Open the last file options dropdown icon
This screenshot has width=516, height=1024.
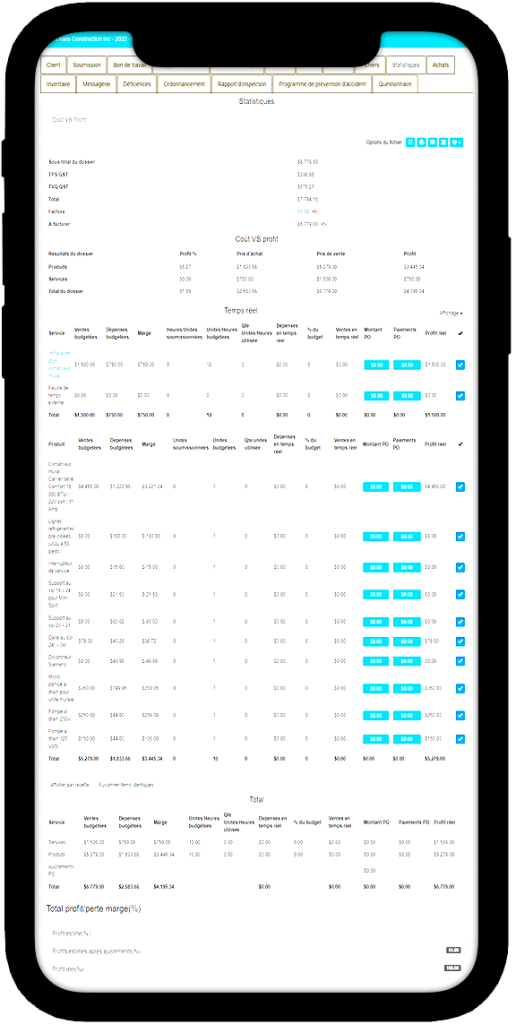[457, 142]
